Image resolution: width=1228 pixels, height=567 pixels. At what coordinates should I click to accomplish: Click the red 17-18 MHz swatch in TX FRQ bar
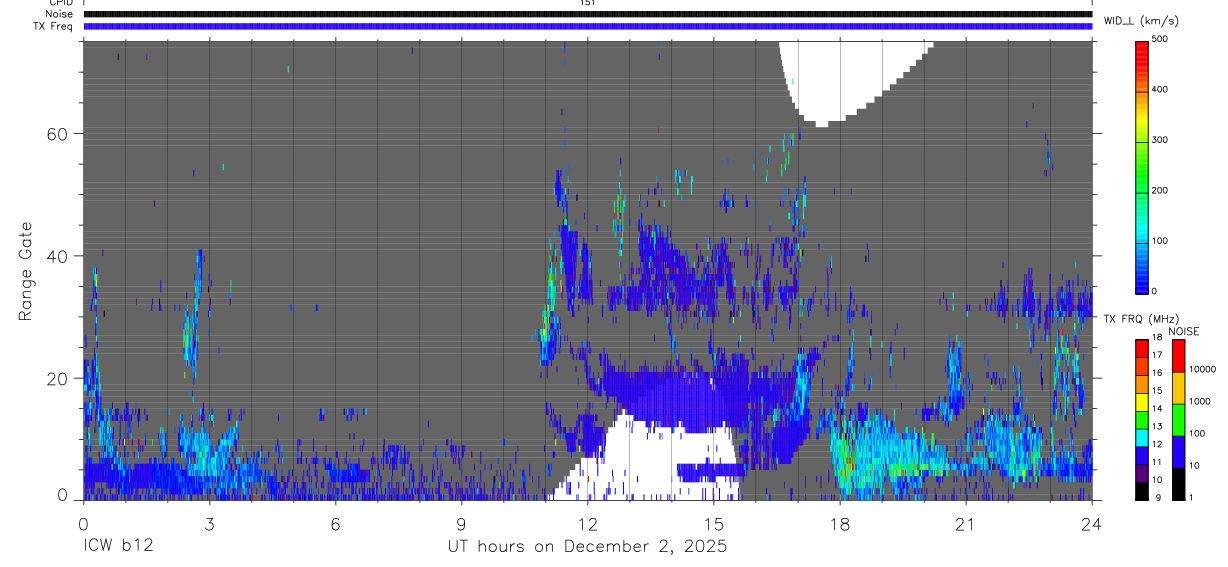point(1142,348)
